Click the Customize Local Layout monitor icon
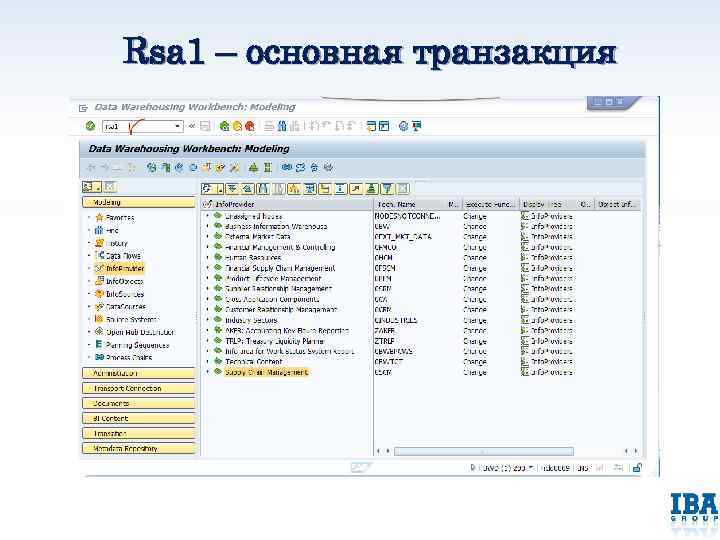The height and width of the screenshot is (540, 720). click(x=416, y=126)
